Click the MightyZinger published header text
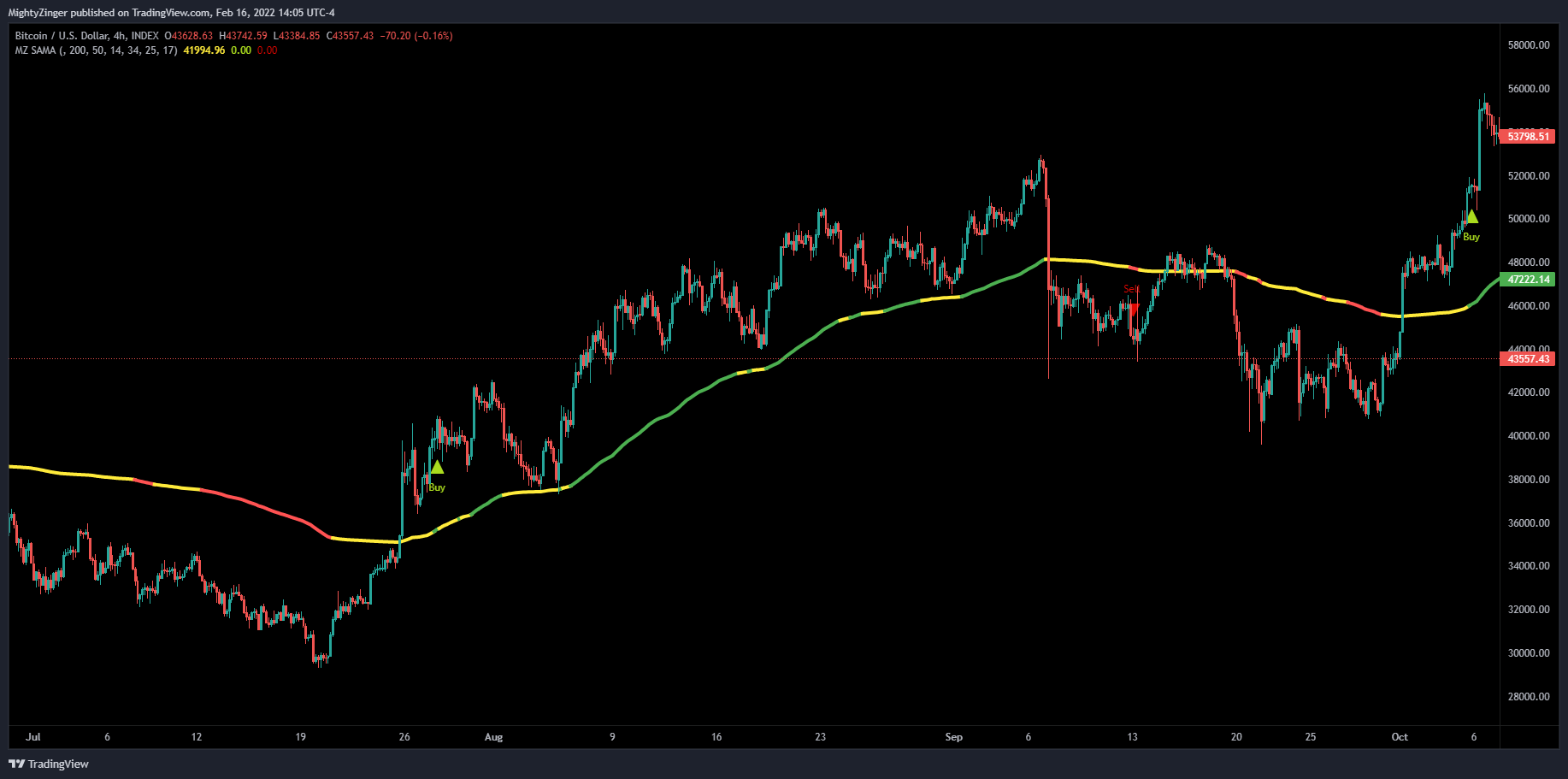This screenshot has height=779, width=1568. [x=171, y=12]
